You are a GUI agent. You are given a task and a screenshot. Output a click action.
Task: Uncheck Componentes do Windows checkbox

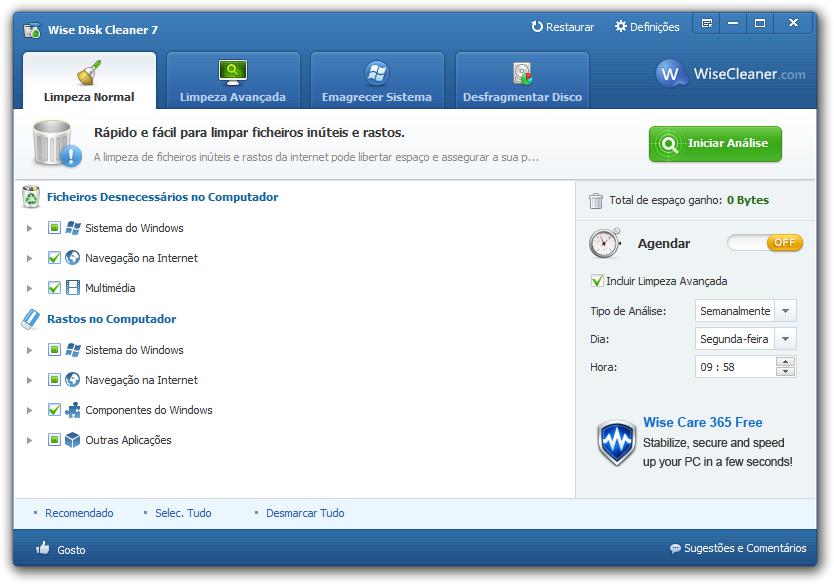pyautogui.click(x=54, y=410)
